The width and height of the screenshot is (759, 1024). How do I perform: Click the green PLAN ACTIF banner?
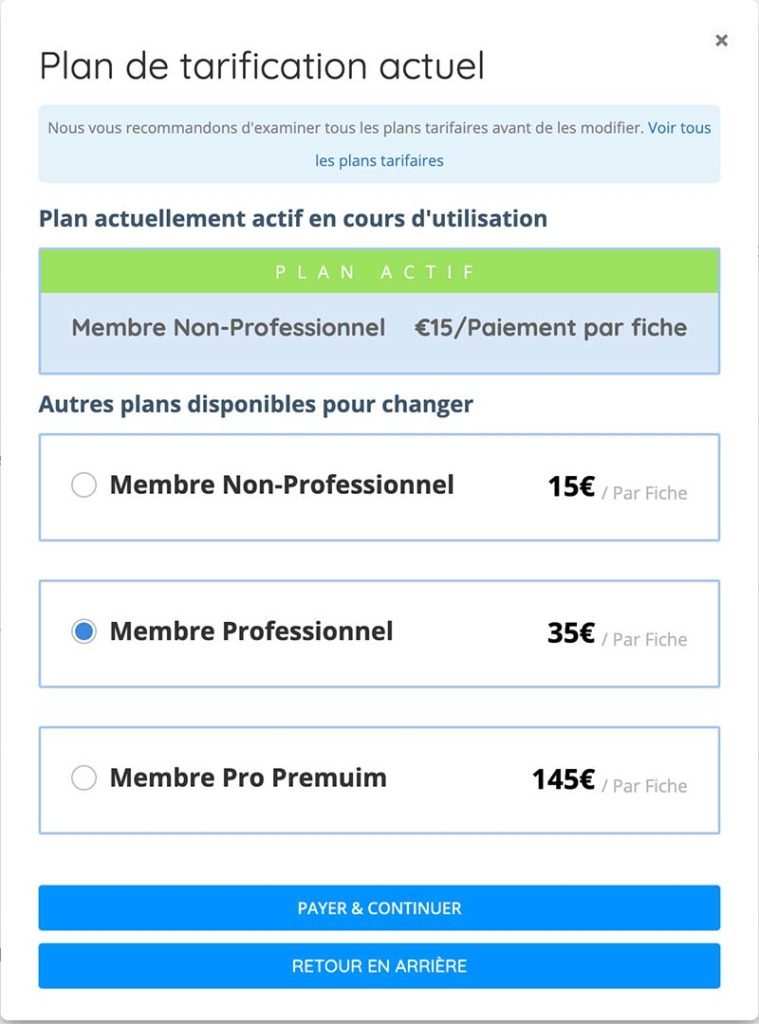tap(379, 272)
